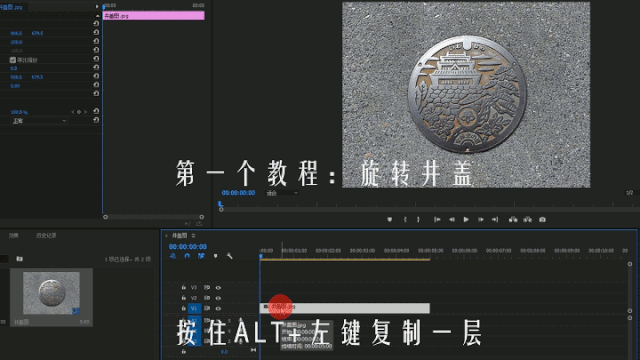Click the 00:00:05:00 mark on timeline ruler

[x=430, y=251]
